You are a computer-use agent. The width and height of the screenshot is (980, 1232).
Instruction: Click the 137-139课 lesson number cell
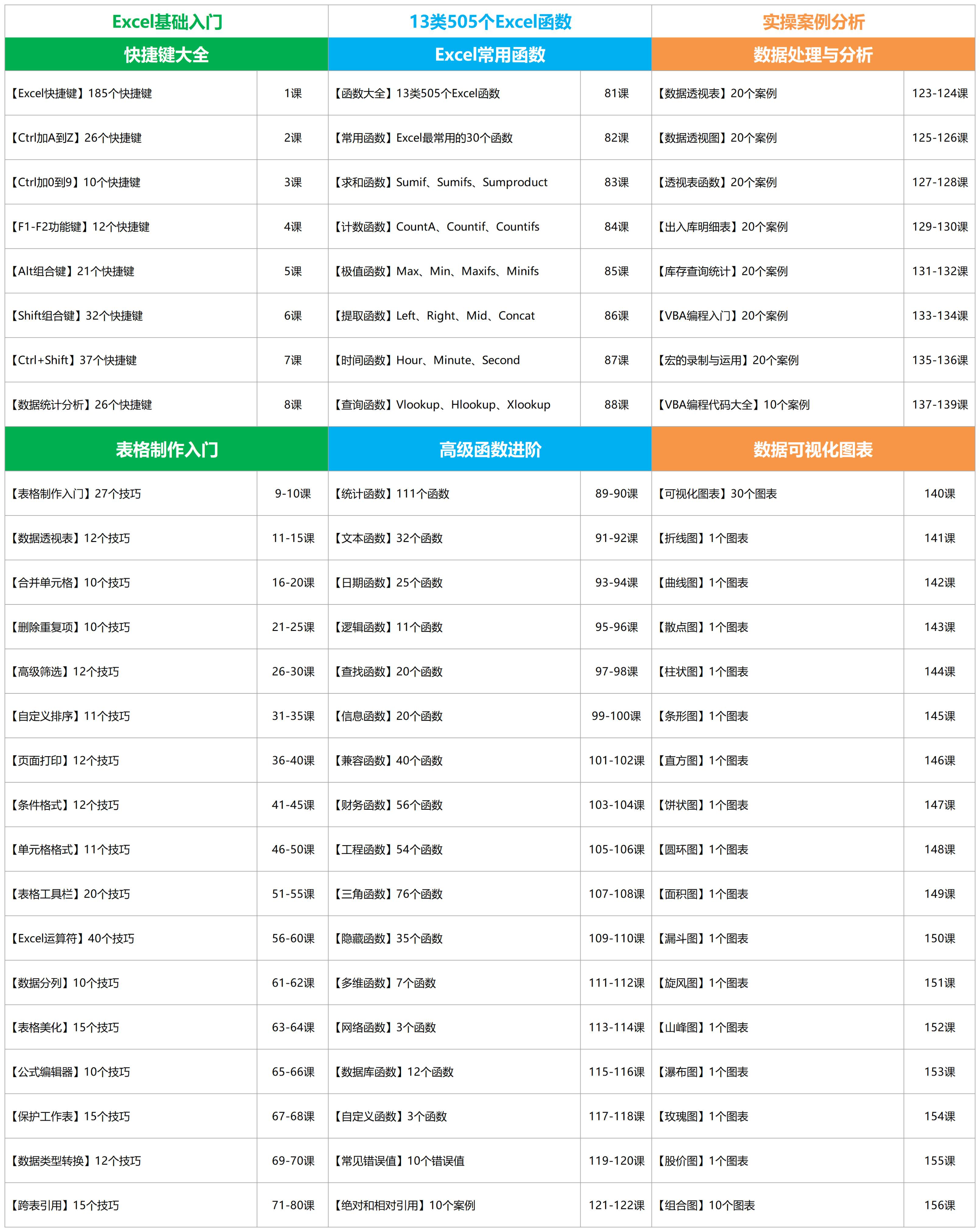click(x=939, y=405)
